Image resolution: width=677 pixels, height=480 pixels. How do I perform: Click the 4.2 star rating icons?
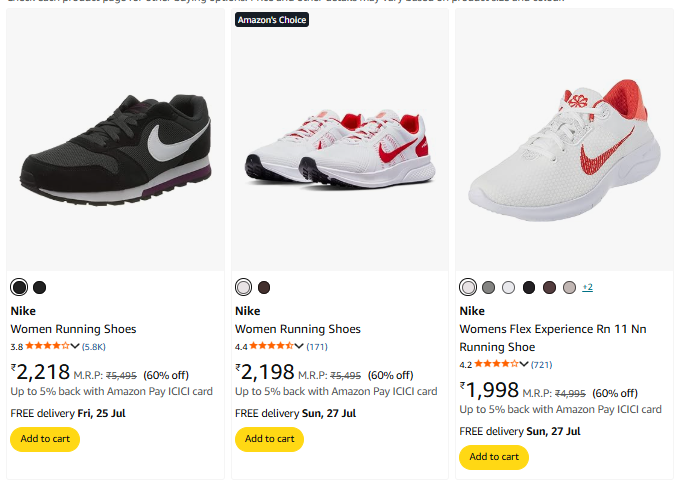pos(496,364)
